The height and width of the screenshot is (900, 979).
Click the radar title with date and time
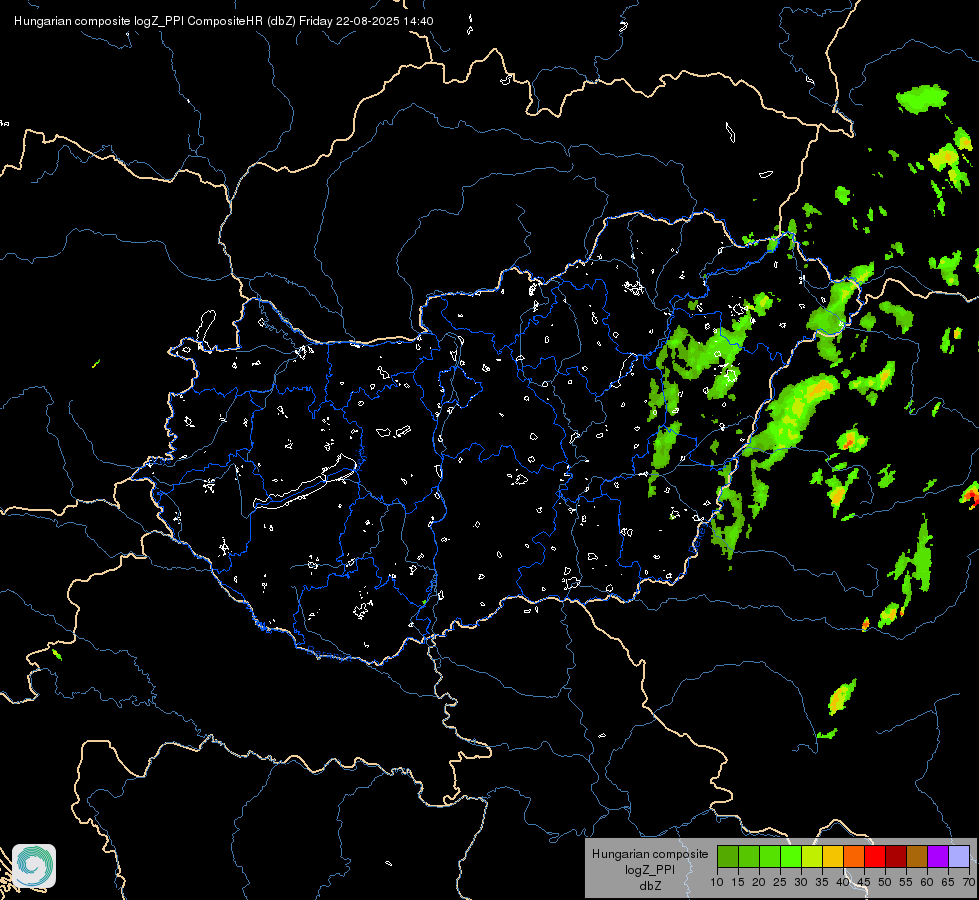coord(224,21)
